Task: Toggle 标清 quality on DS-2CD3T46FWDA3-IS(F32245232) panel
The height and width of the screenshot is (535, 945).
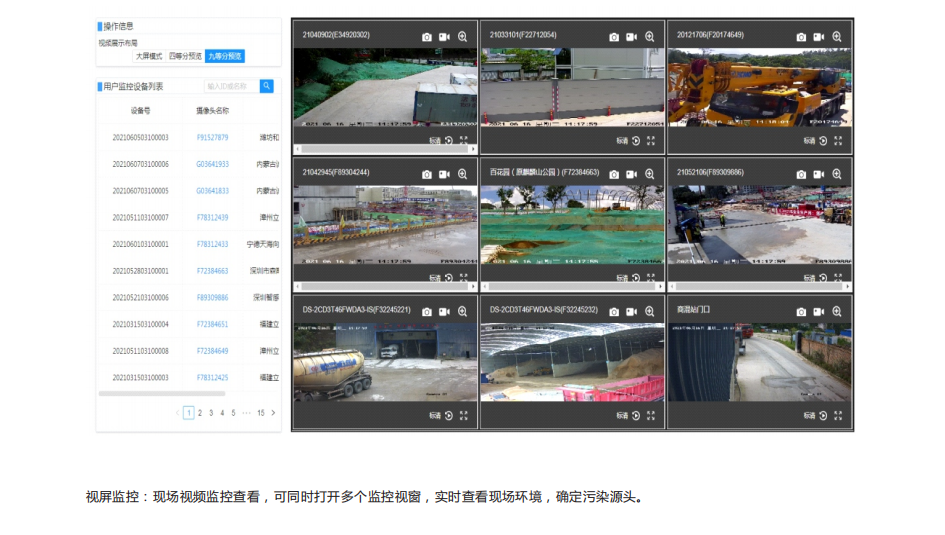Action: tap(622, 416)
